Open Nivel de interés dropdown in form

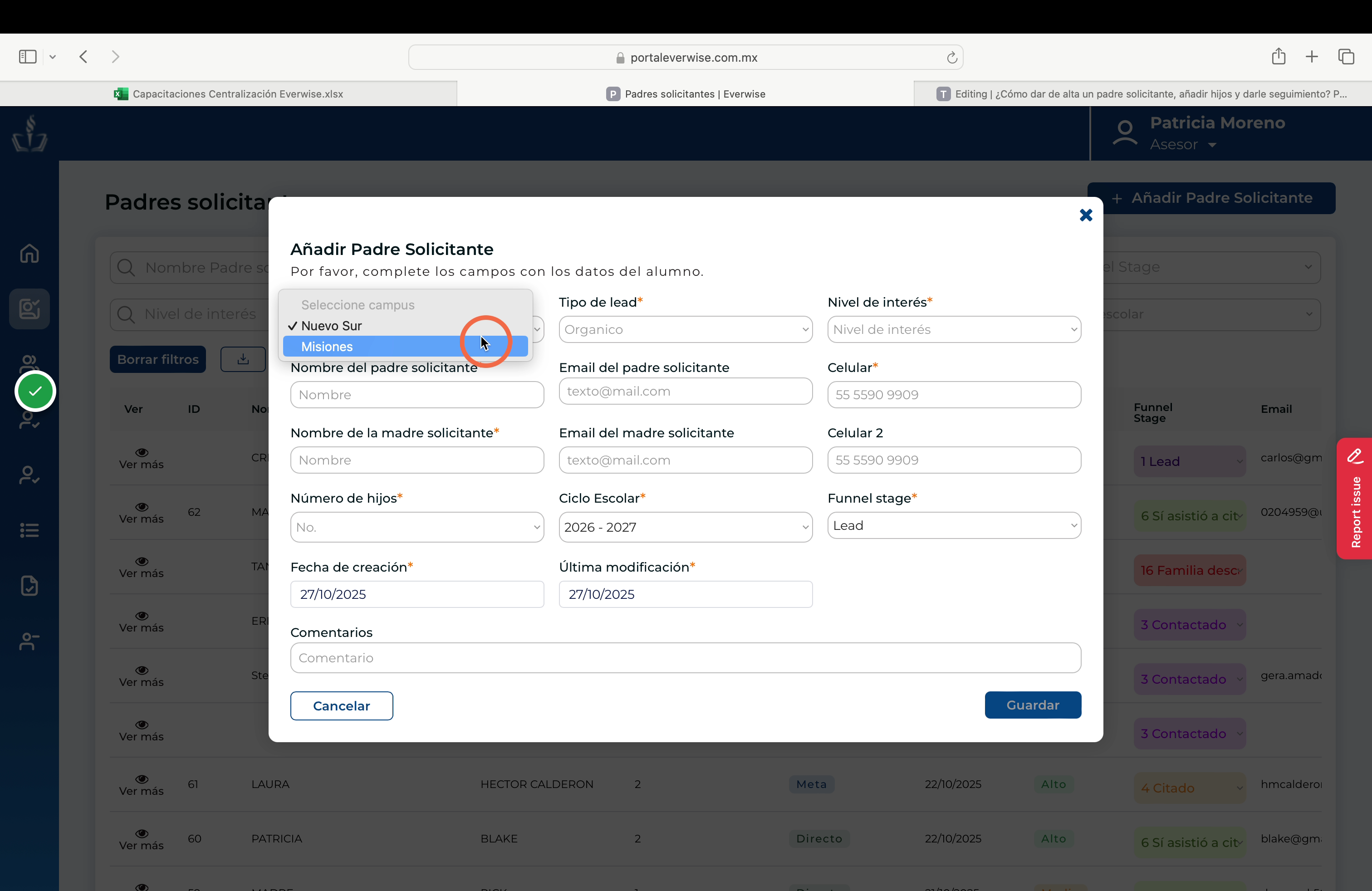[x=954, y=329]
